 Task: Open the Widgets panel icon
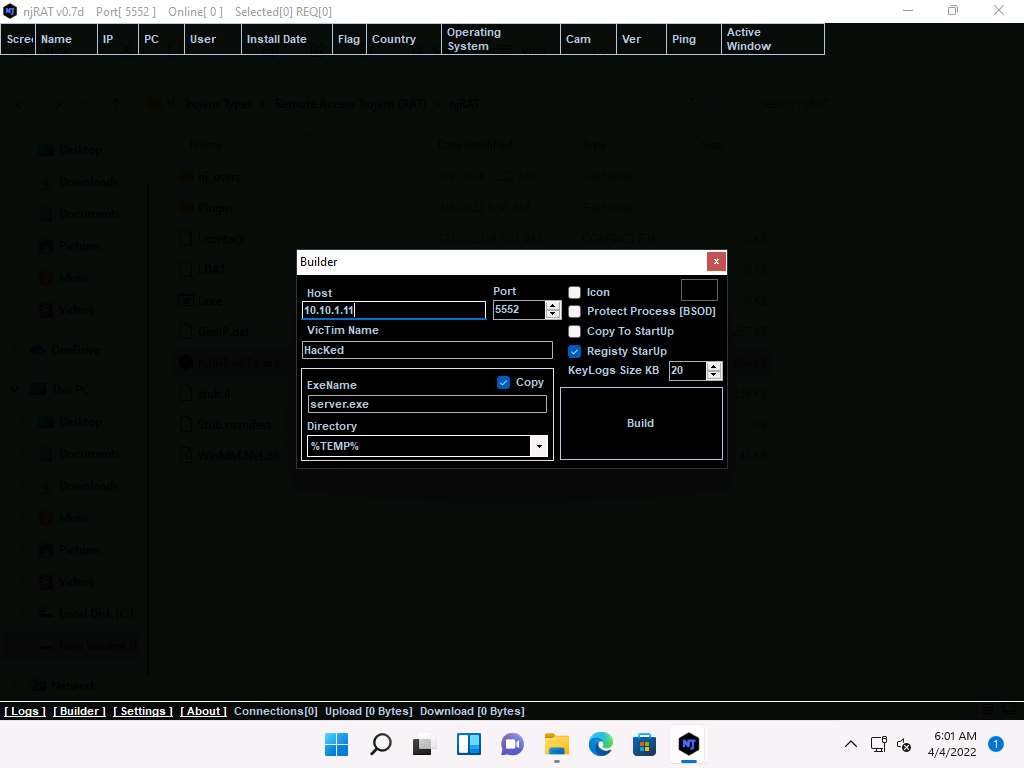pyautogui.click(x=469, y=744)
